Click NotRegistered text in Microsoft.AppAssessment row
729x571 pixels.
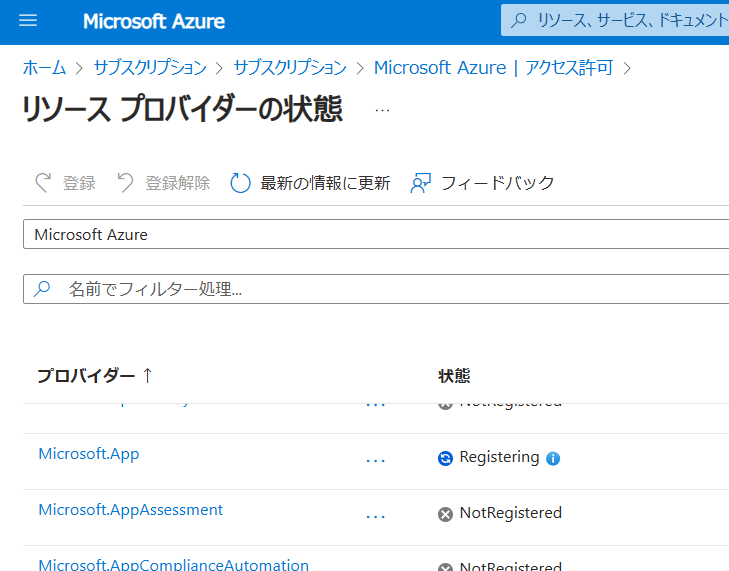click(x=510, y=513)
